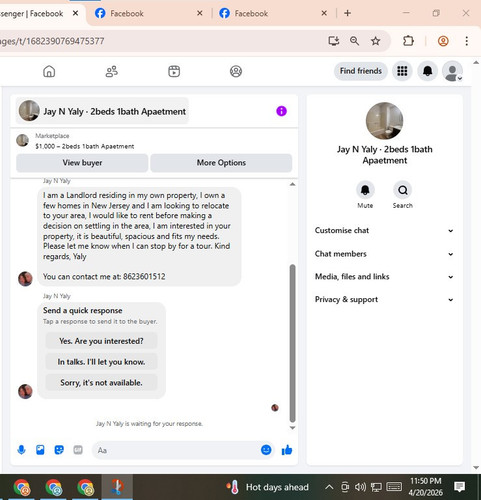Expand Privacy & support section
481x500 pixels.
384,299
